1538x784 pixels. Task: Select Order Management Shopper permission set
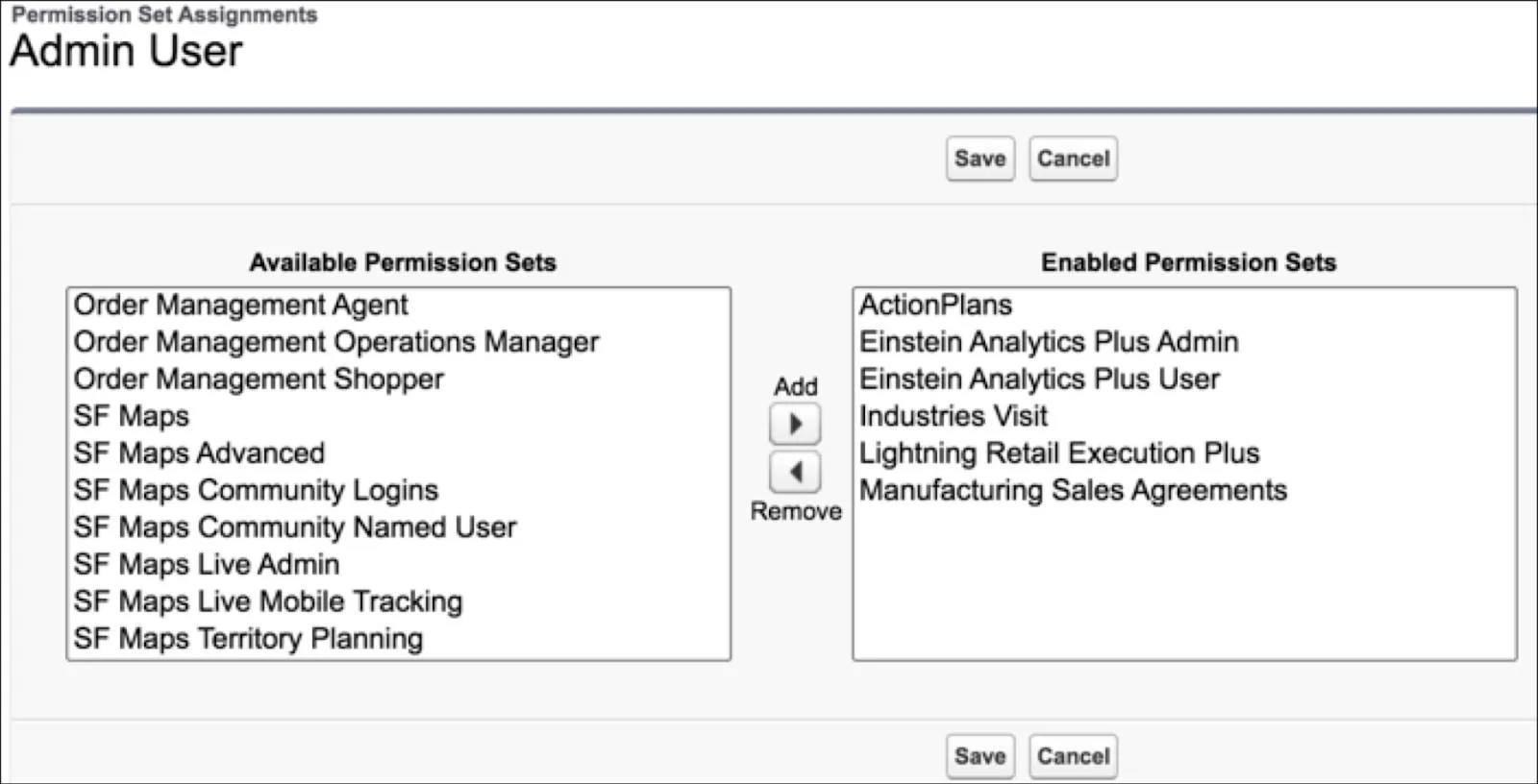pos(258,379)
